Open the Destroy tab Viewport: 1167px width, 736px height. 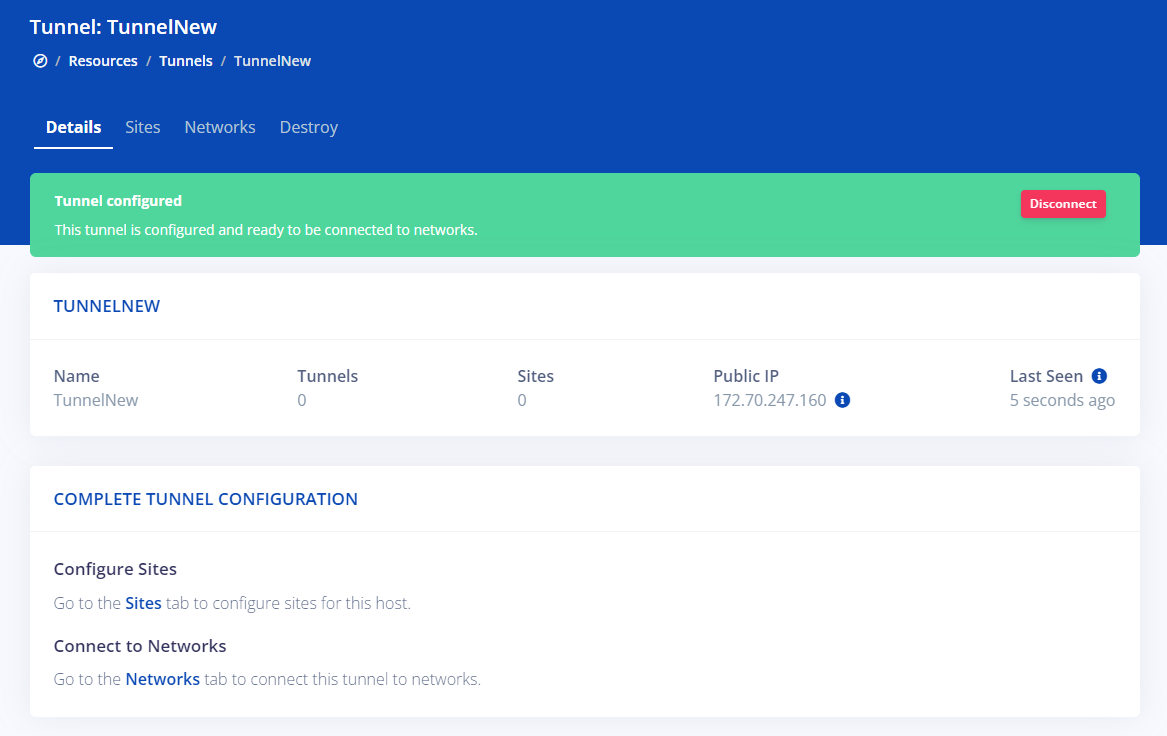[309, 127]
